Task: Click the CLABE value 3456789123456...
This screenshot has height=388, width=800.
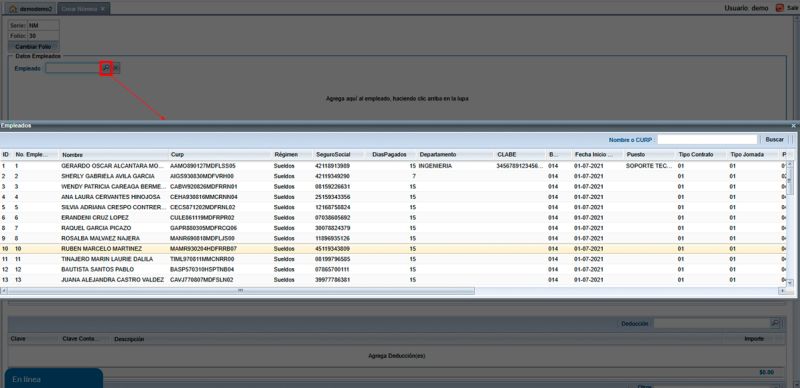Action: coord(519,166)
